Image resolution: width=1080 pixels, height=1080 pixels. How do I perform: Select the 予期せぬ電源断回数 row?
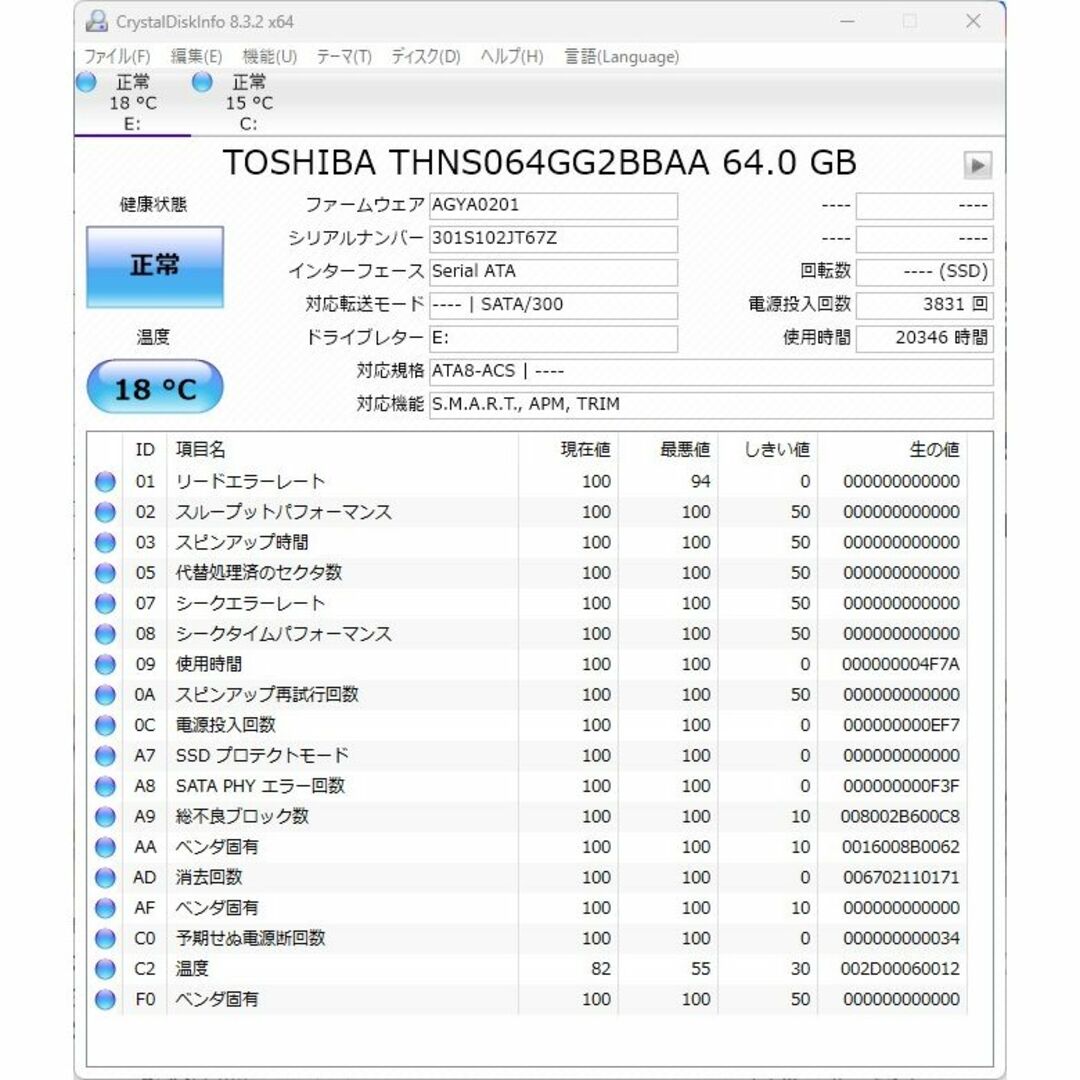point(528,938)
